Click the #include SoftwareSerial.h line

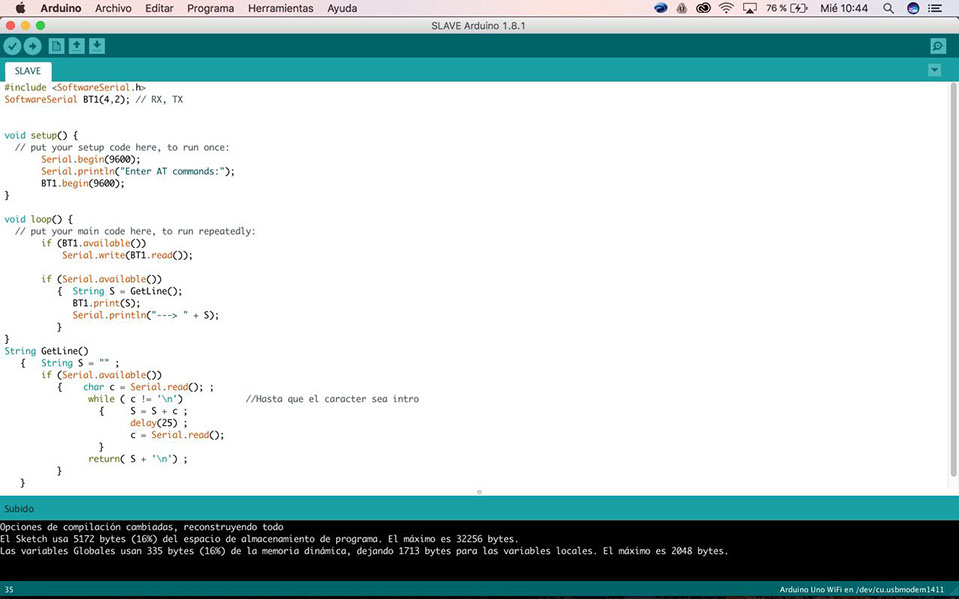coord(75,87)
